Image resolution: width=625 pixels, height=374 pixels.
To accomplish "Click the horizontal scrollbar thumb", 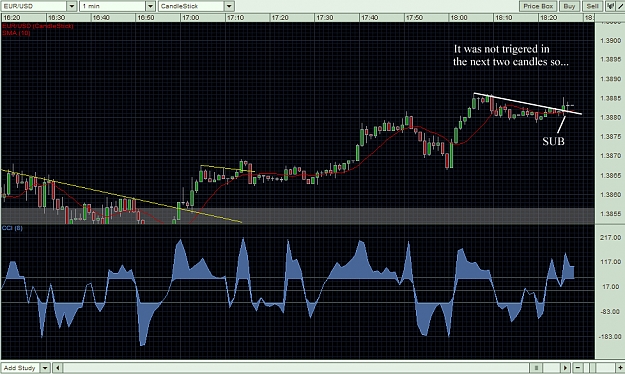I will 536,368.
